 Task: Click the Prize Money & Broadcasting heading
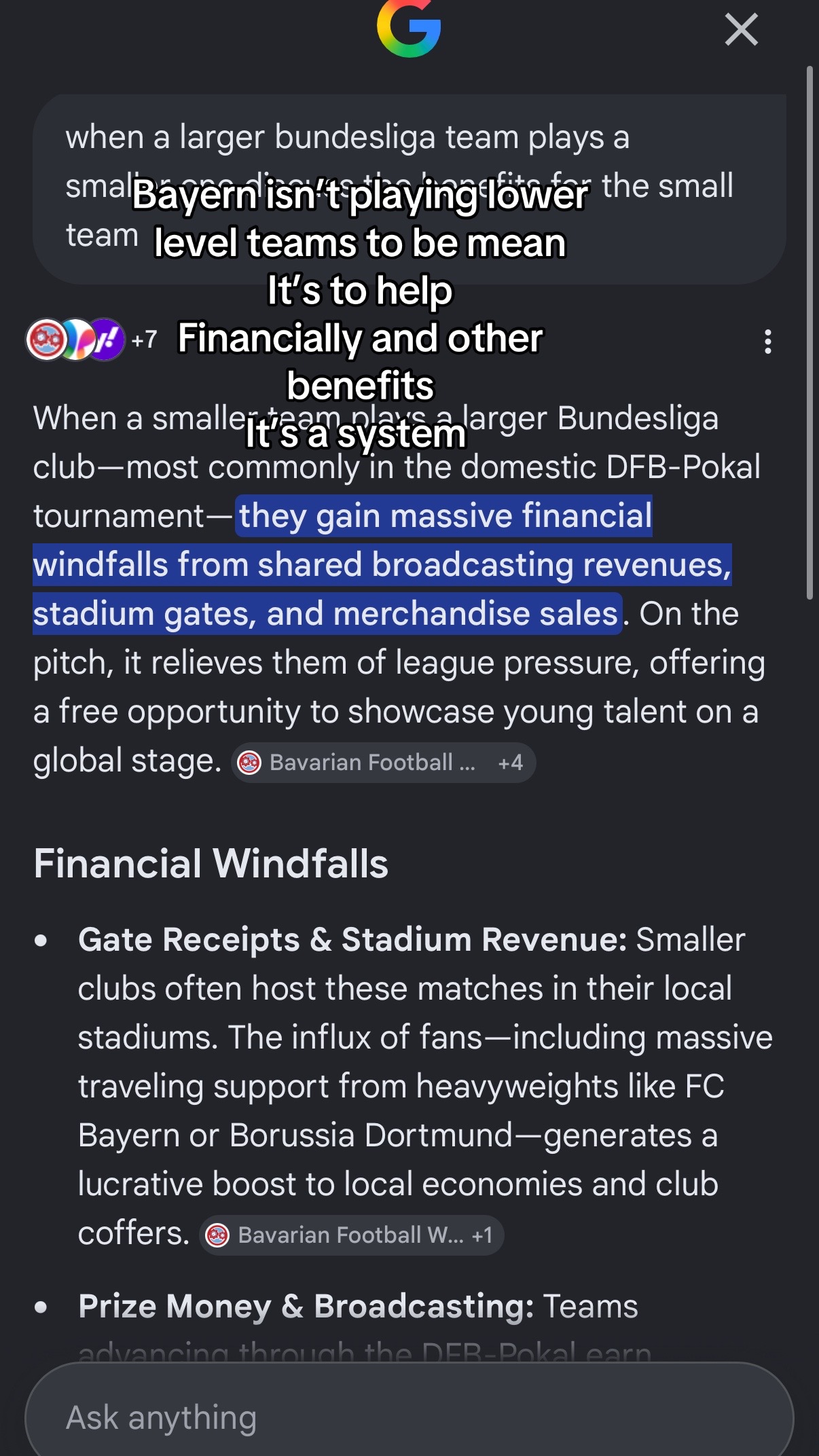(306, 1306)
